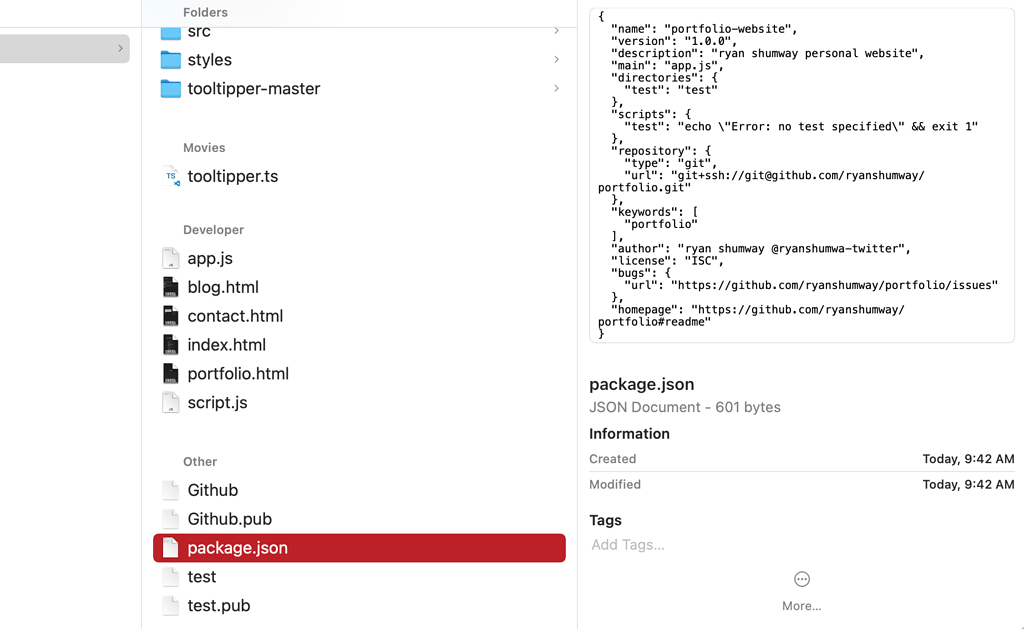Select the Github file in Other
This screenshot has width=1024, height=629.
[213, 490]
